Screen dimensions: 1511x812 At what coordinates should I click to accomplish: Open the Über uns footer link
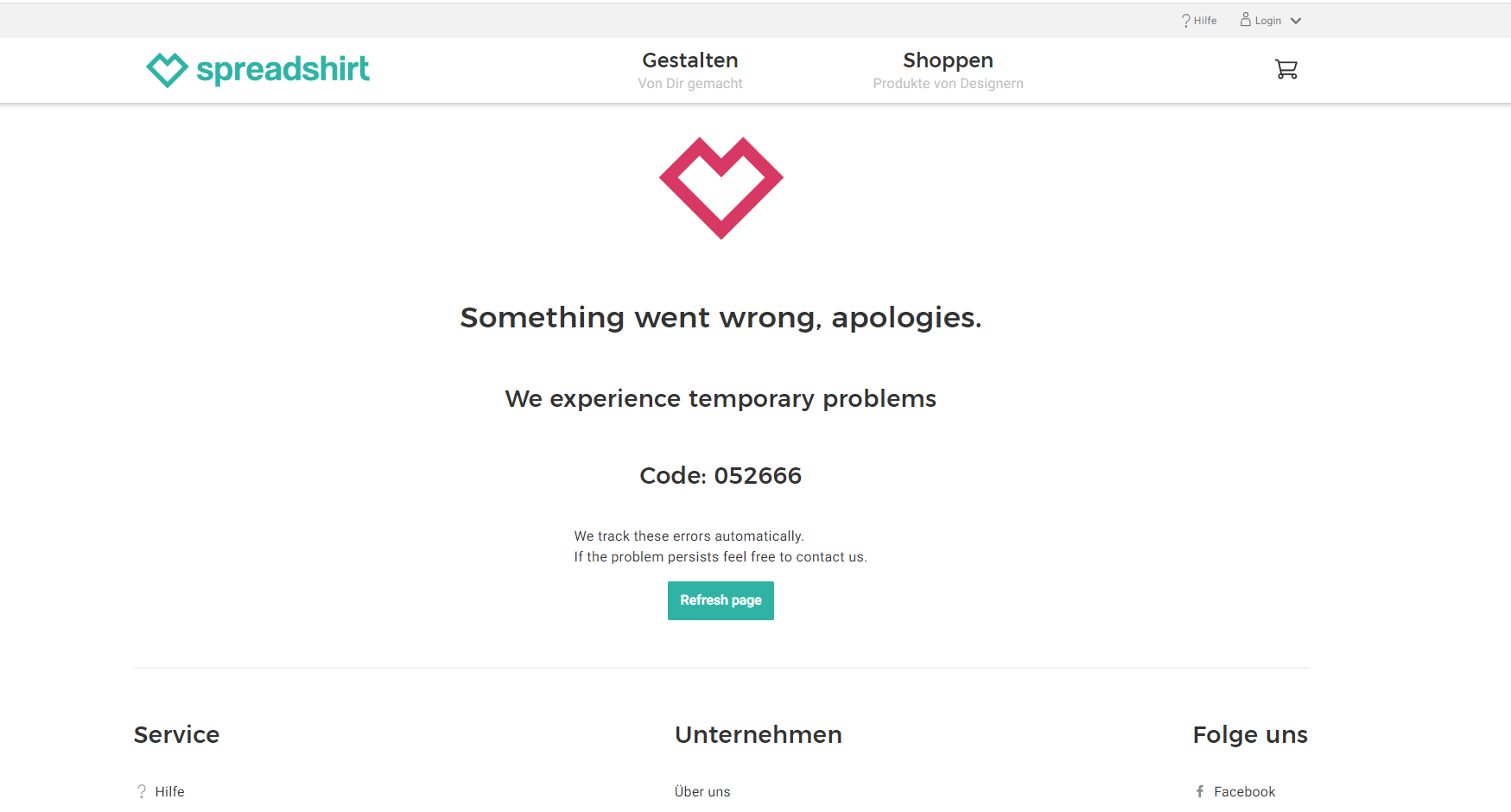(x=702, y=791)
